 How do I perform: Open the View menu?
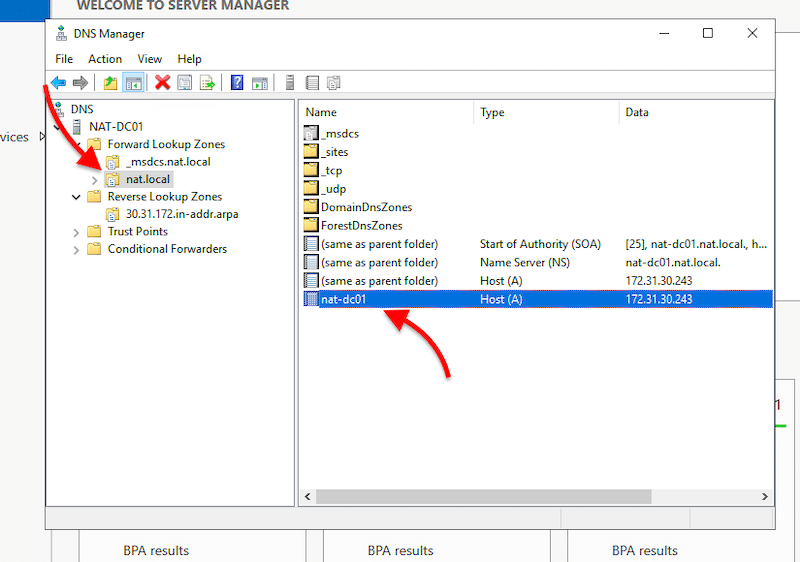tap(149, 59)
